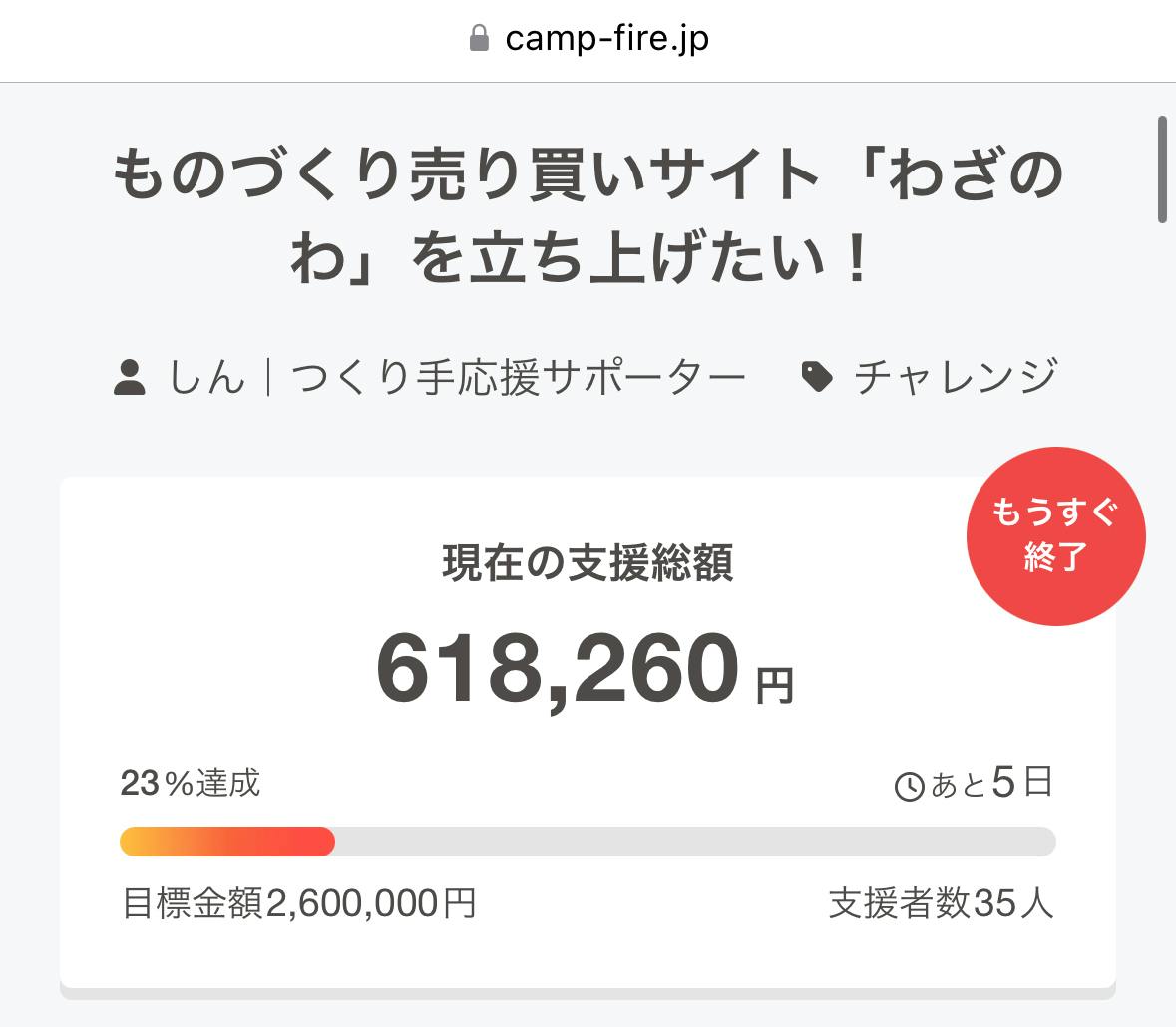This screenshot has width=1176, height=1027.
Task: Click the page scrollbar thumb
Action: [1162, 170]
